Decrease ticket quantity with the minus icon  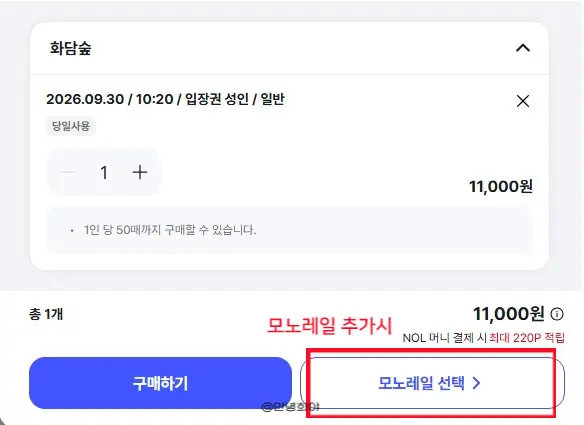[69, 172]
